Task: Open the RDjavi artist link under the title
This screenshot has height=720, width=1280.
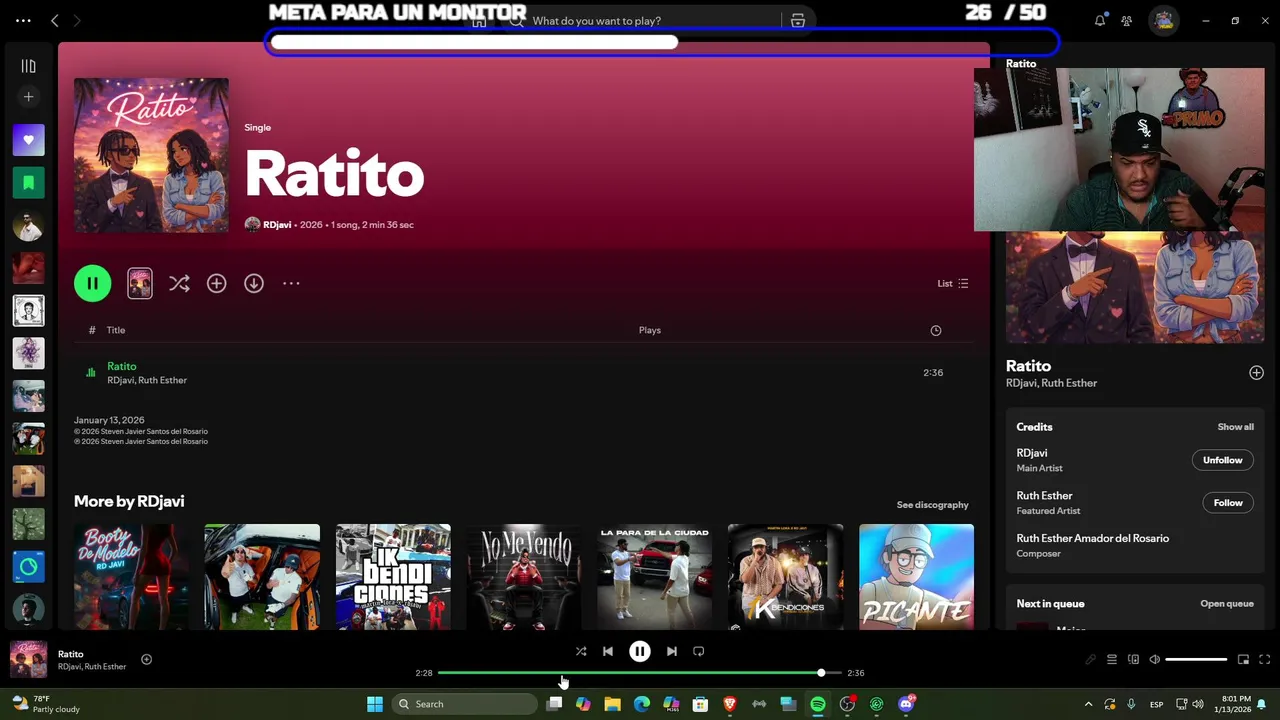Action: tap(277, 225)
